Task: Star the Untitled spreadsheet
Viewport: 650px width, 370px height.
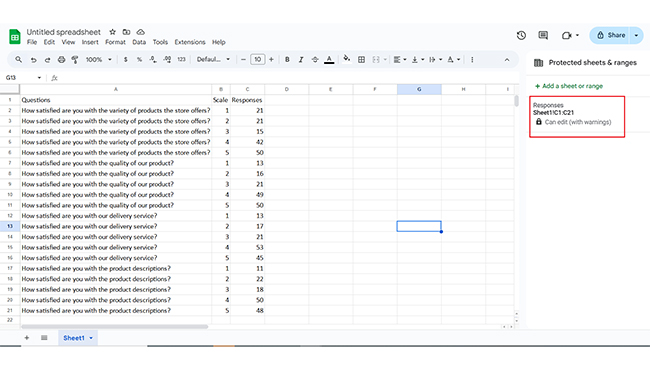Action: point(112,32)
